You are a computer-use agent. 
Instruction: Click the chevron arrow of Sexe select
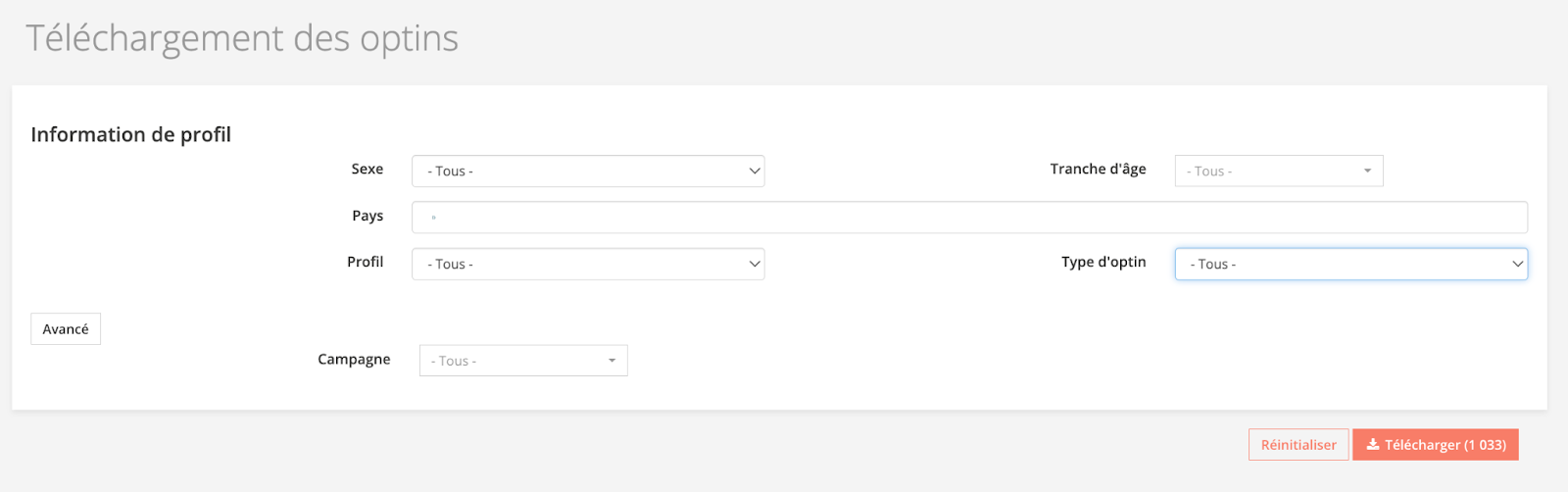[x=754, y=172]
